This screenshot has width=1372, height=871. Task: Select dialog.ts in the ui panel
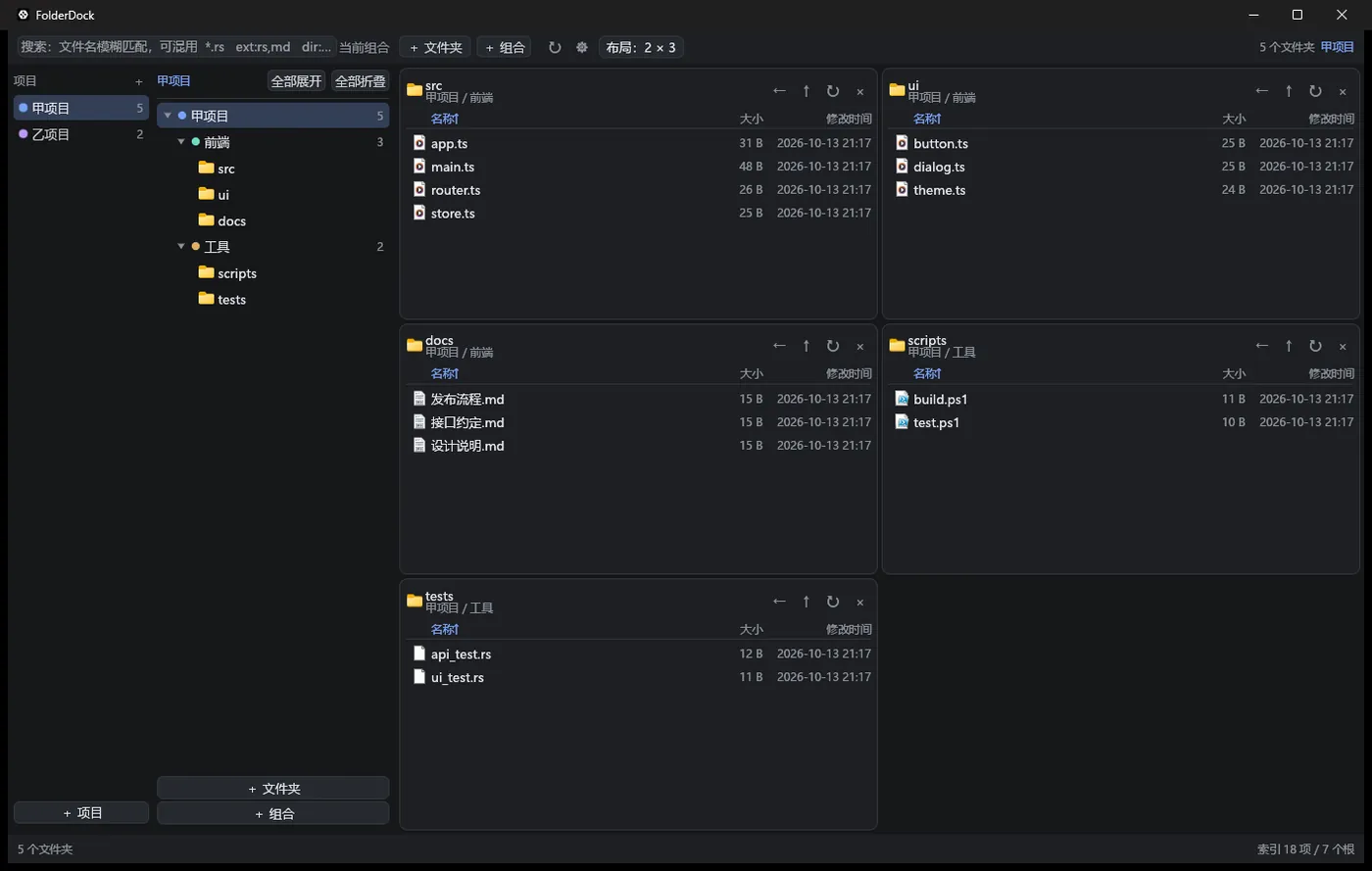[x=1121, y=167]
